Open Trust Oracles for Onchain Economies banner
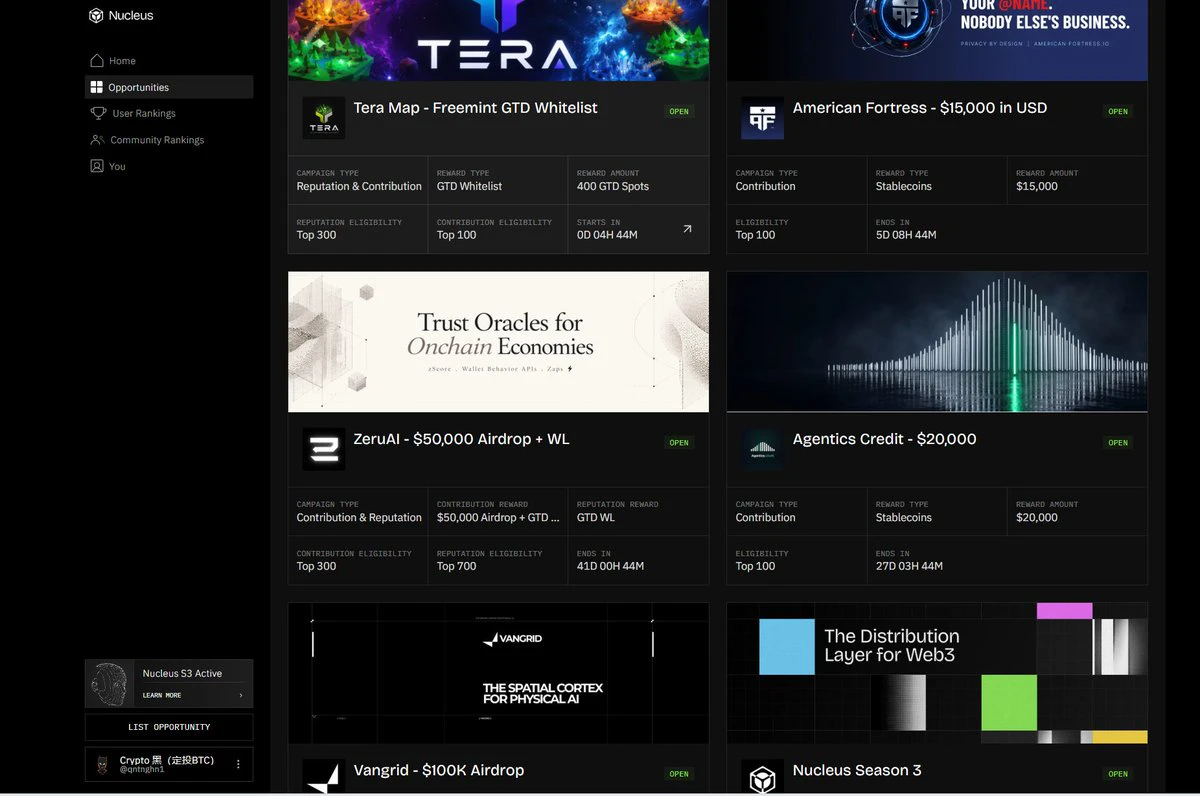Image resolution: width=1200 pixels, height=796 pixels. (498, 342)
